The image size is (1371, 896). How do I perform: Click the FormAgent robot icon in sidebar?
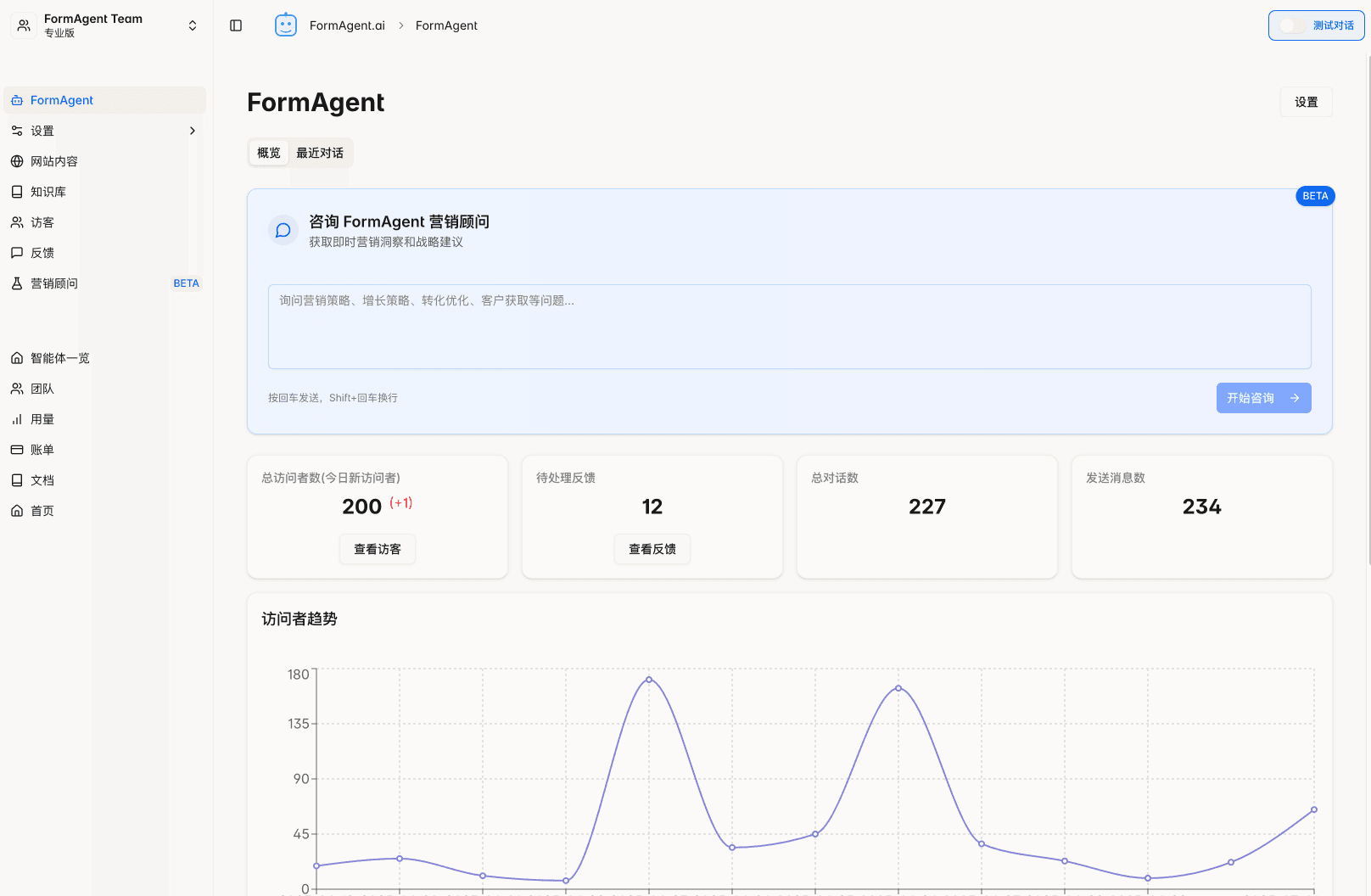(x=17, y=100)
